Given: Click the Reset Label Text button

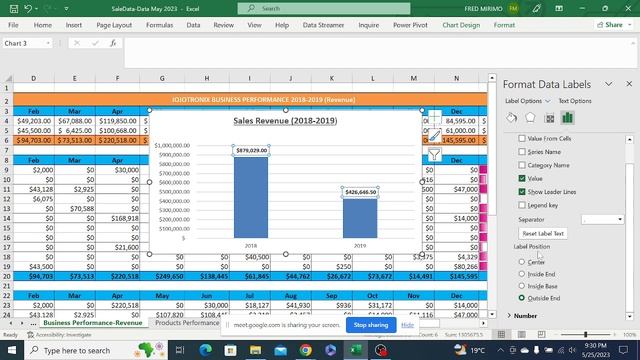Looking at the screenshot, I should click(543, 233).
